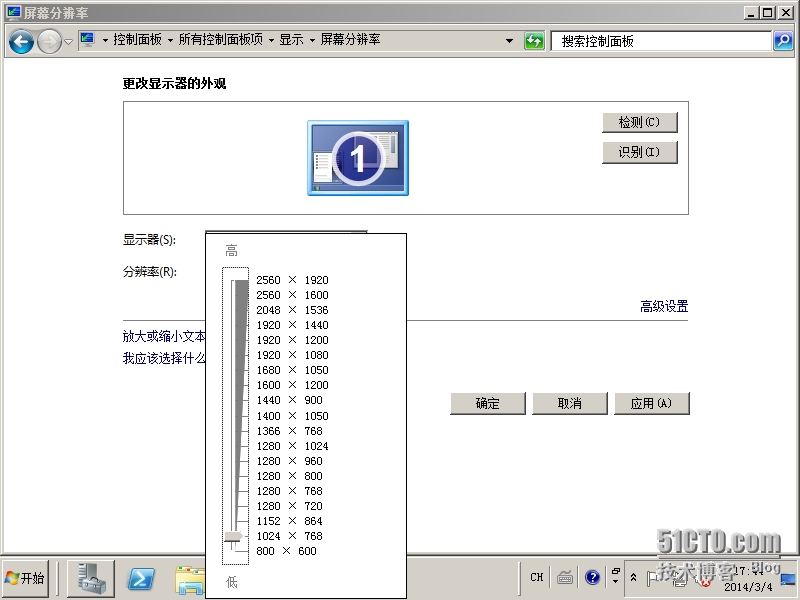Screen dimensions: 800x600
Task: Select resolution 1280 × 768
Action: (289, 491)
